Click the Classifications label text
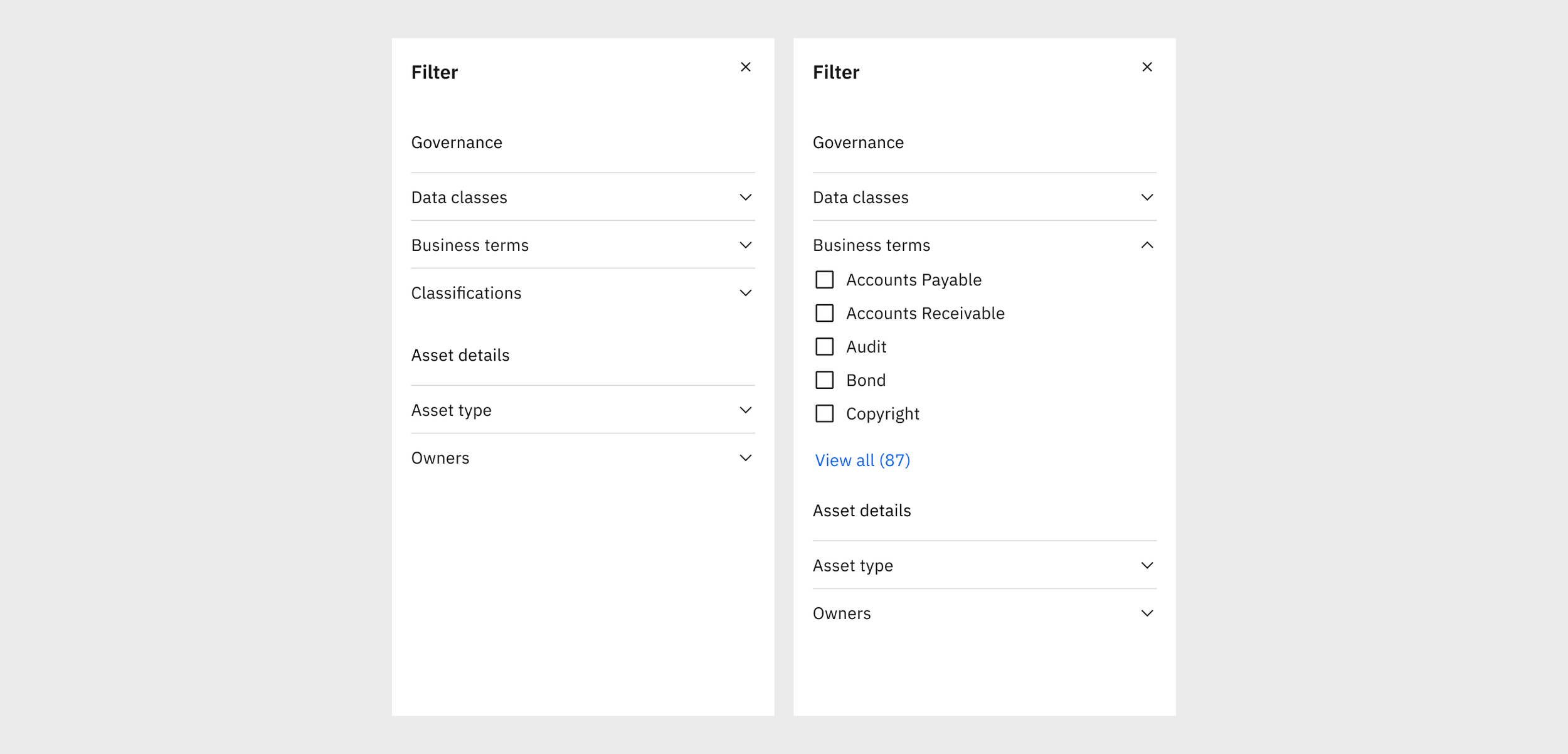Image resolution: width=1568 pixels, height=754 pixels. coord(466,293)
